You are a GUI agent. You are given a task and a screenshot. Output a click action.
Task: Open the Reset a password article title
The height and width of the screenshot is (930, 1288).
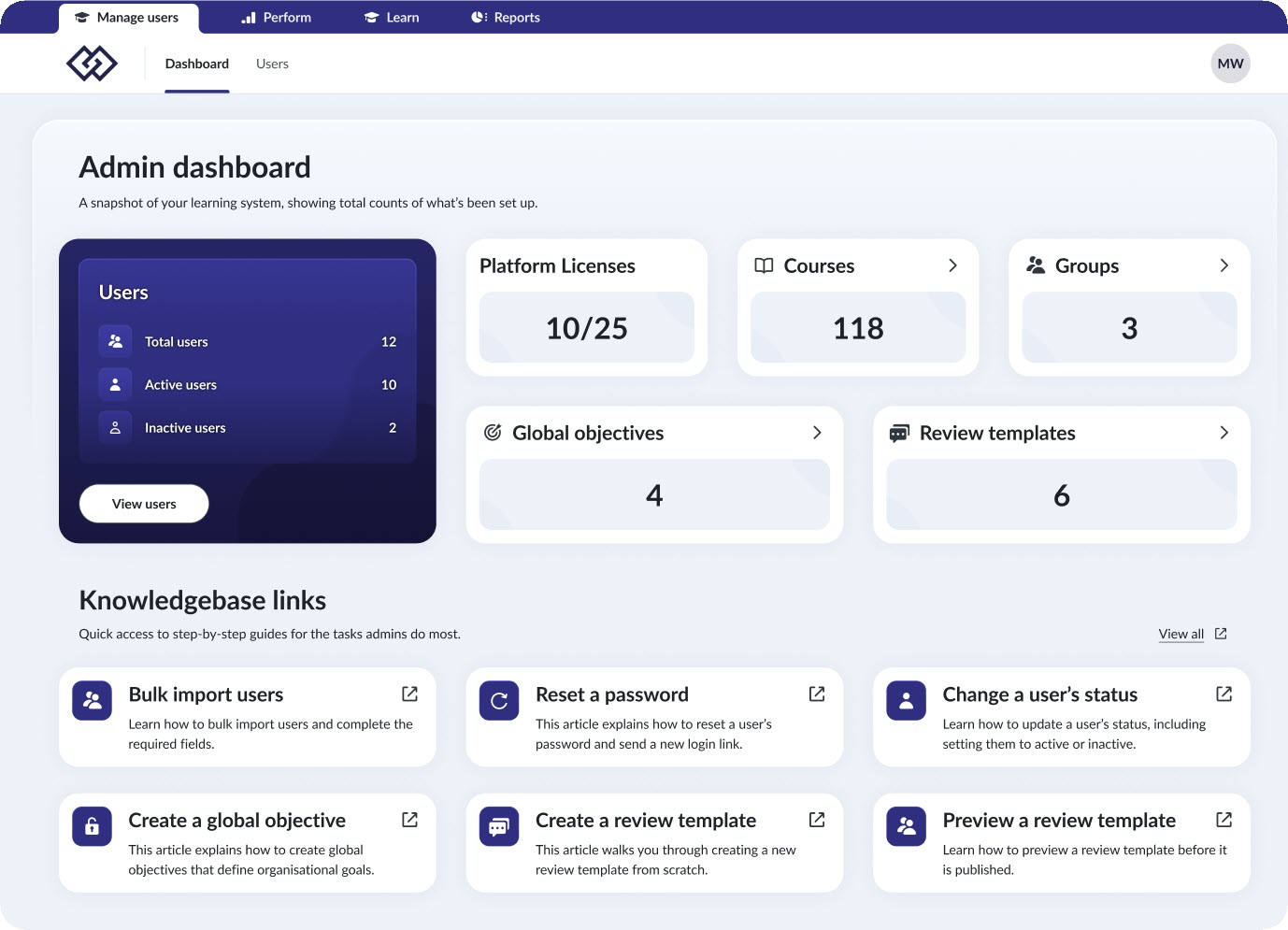(612, 694)
